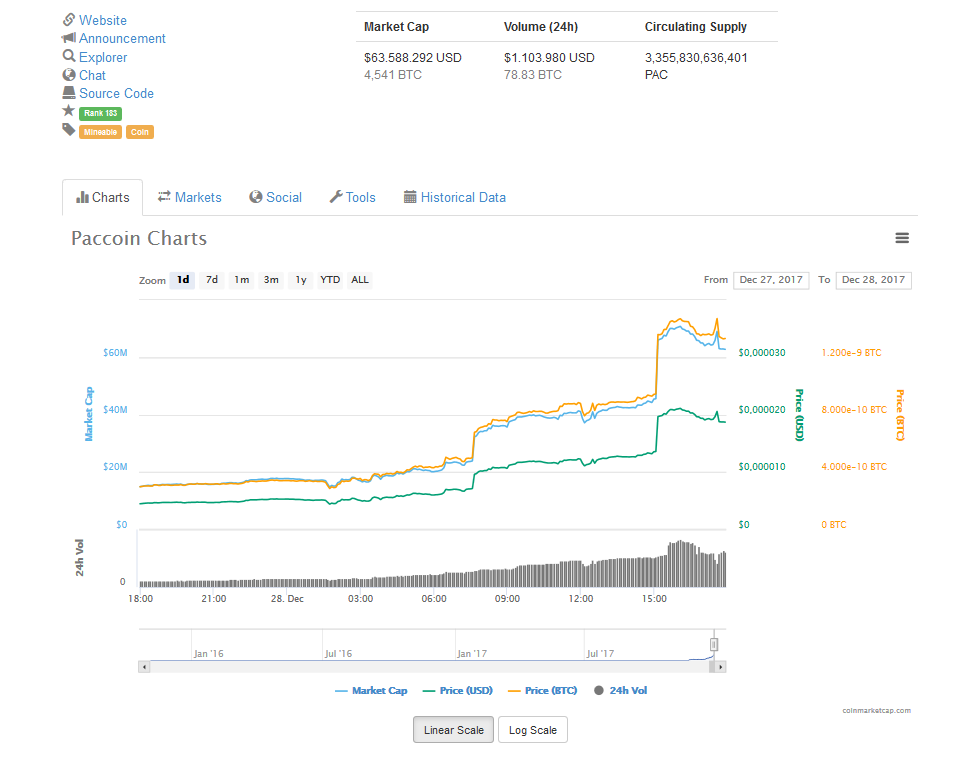Click the magnifier icon beside Explorer
This screenshot has width=975, height=763.
coord(69,56)
